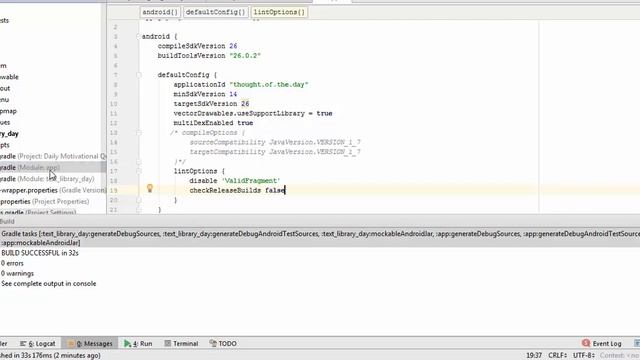Image resolution: width=640 pixels, height=360 pixels.
Task: Click line number 19 in the gutter
Action: (114, 191)
